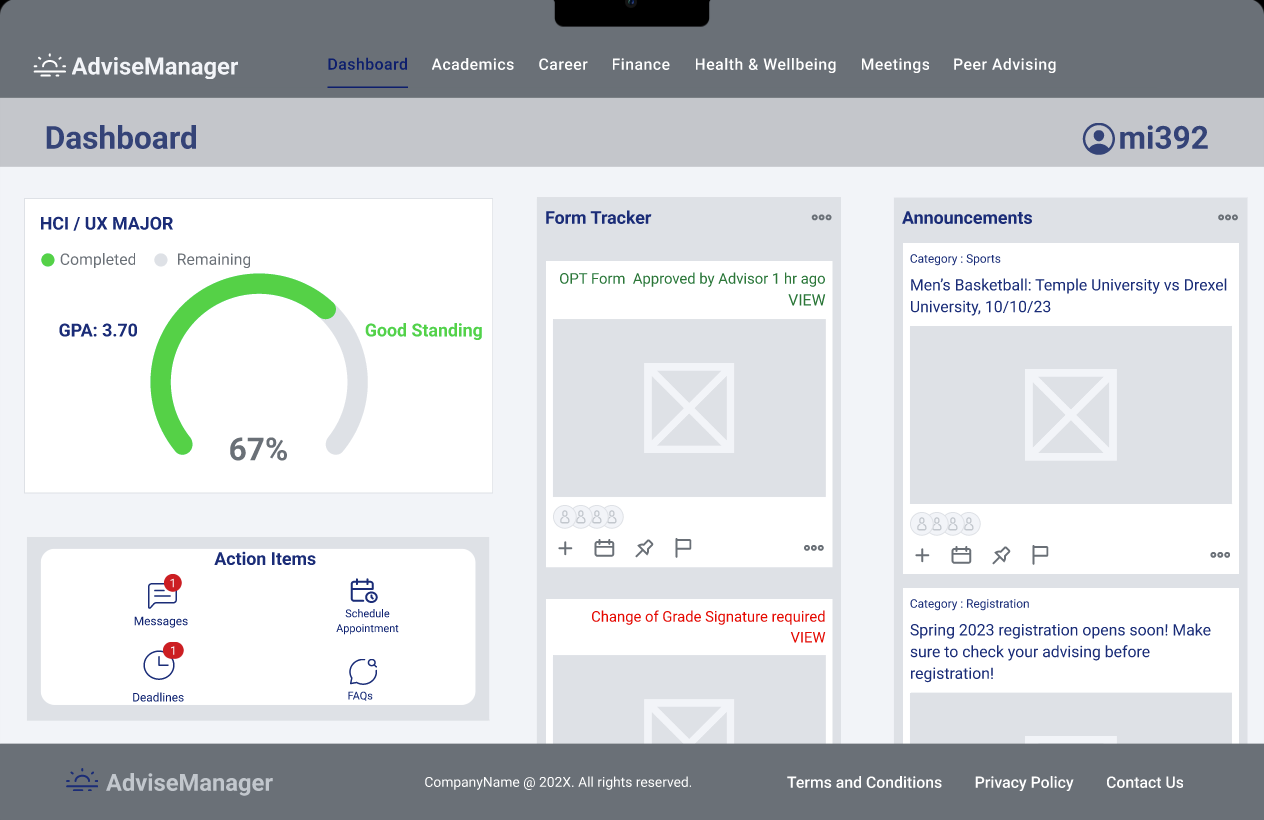This screenshot has width=1264, height=820.
Task: Click the 'Good Standing' status text
Action: (x=423, y=331)
